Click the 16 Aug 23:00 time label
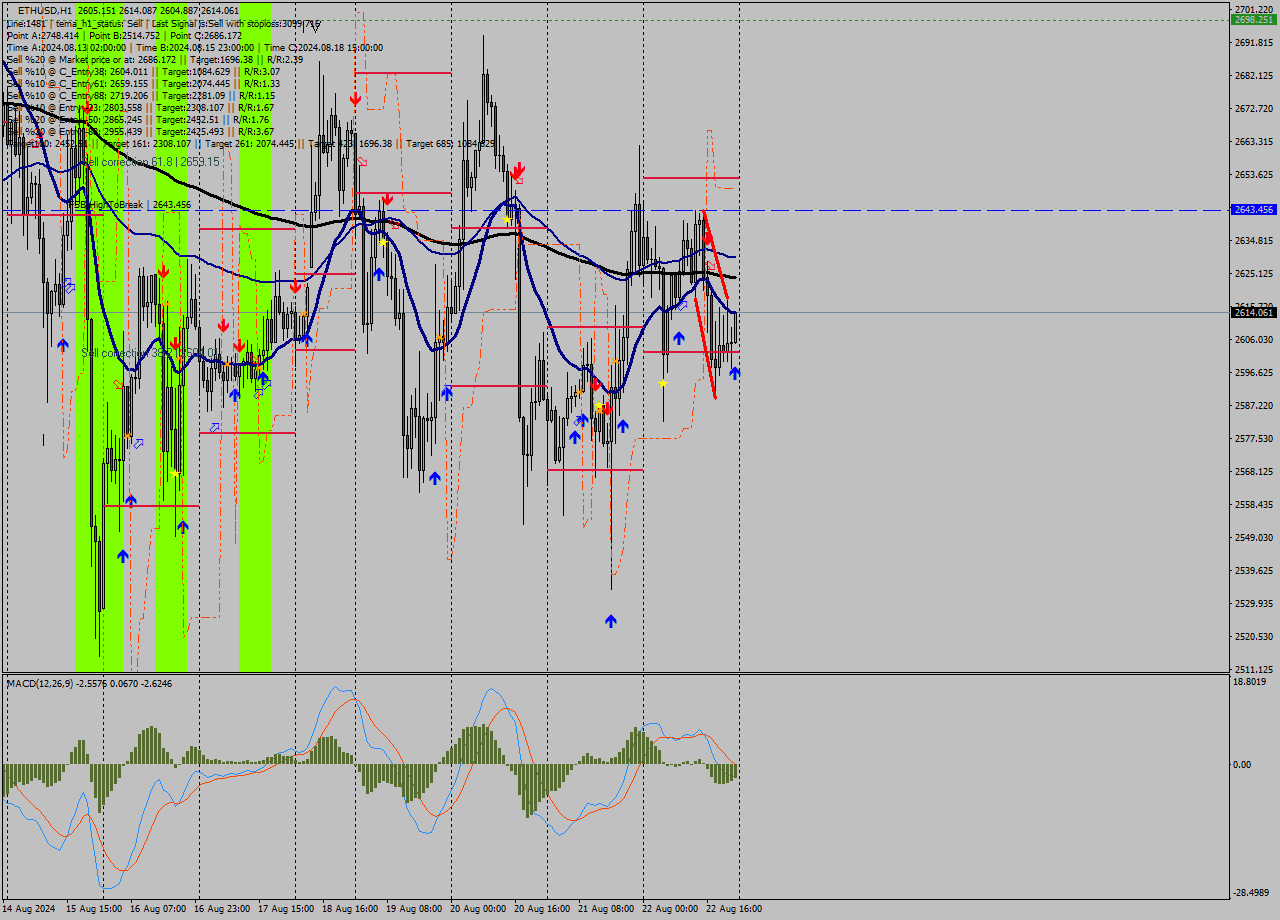 pyautogui.click(x=222, y=909)
